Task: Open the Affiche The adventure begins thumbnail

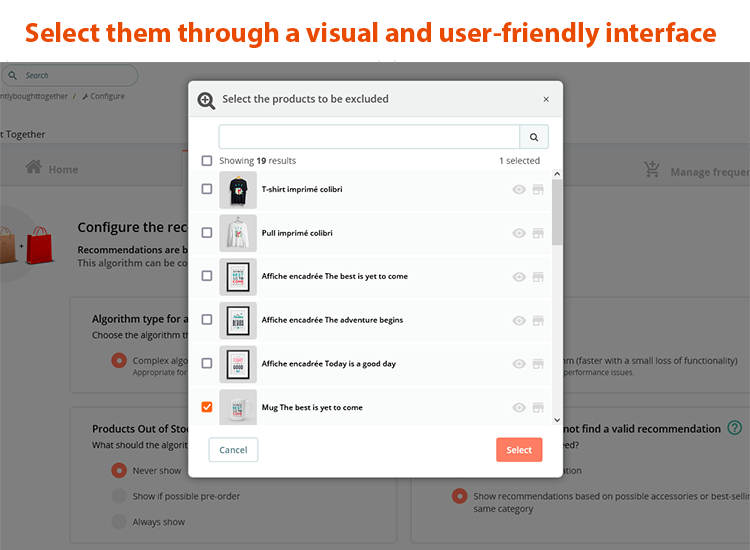Action: pos(238,320)
